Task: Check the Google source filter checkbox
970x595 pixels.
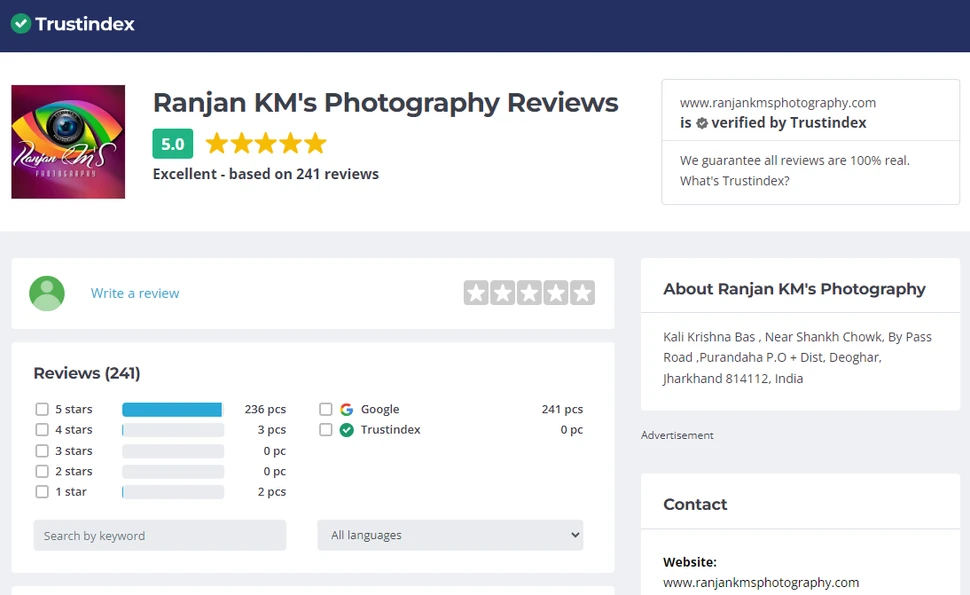Action: [326, 409]
